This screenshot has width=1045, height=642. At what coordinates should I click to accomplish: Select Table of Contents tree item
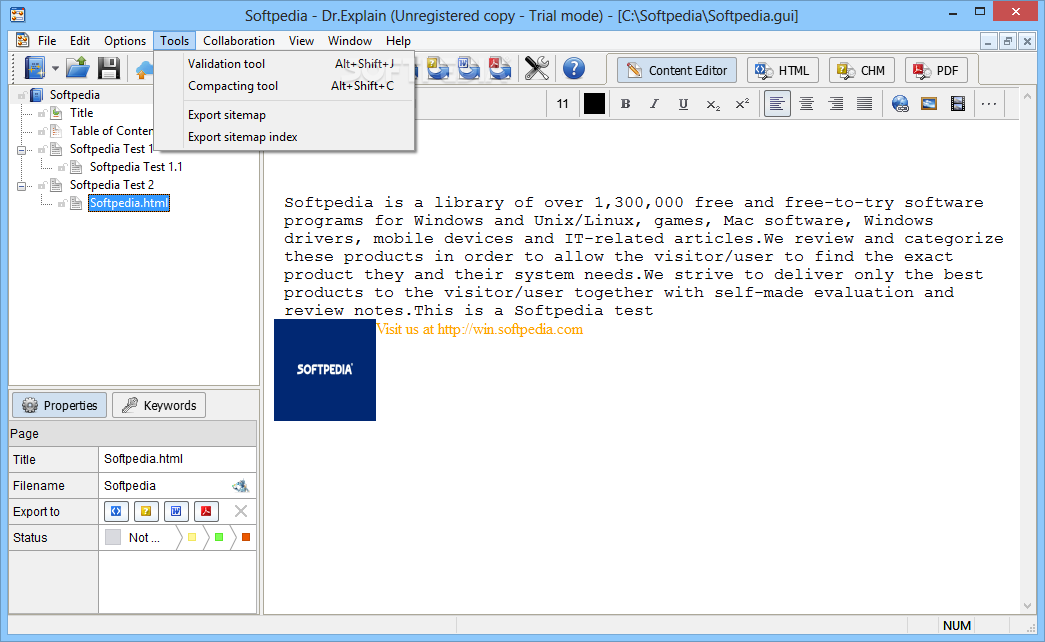111,131
